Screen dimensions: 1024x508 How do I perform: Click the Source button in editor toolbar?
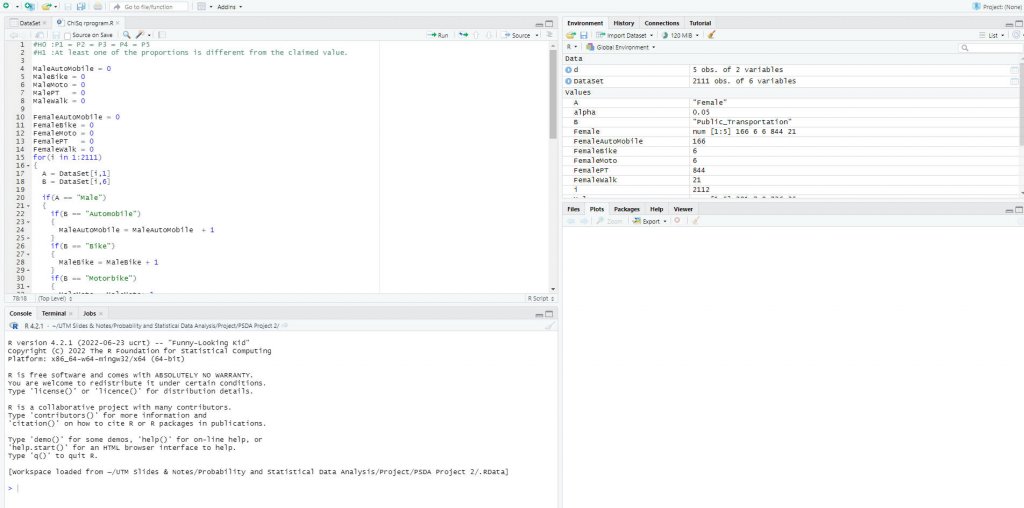tap(519, 35)
